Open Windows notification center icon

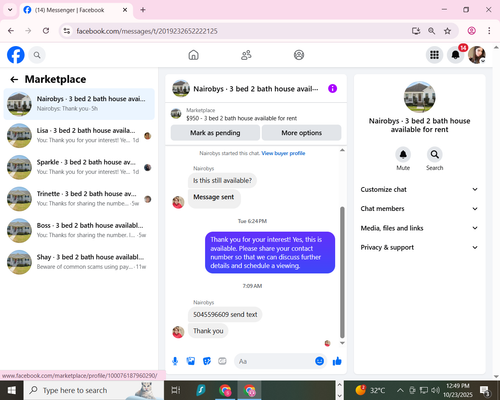tap(485, 390)
